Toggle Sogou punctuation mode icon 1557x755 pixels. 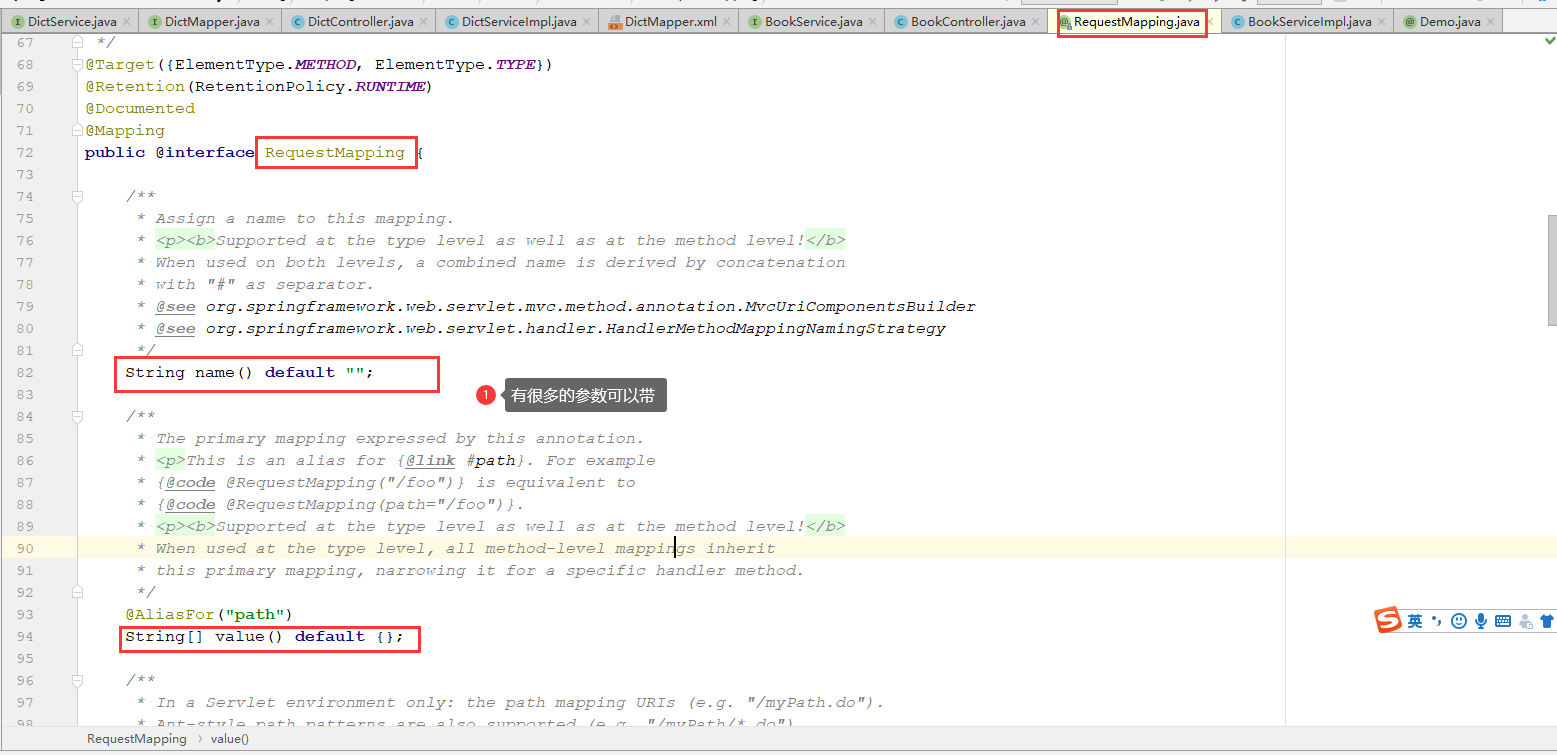point(1437,621)
